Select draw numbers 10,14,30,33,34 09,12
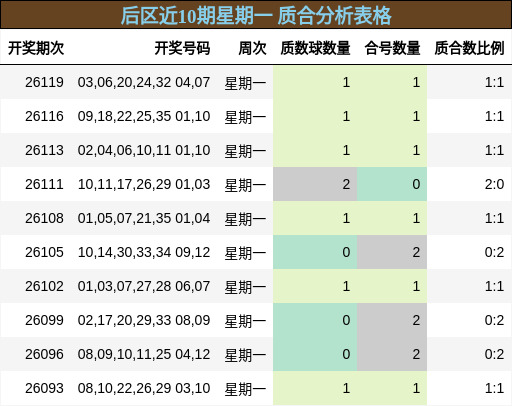Viewport: 512px width, 406px height. click(x=144, y=252)
